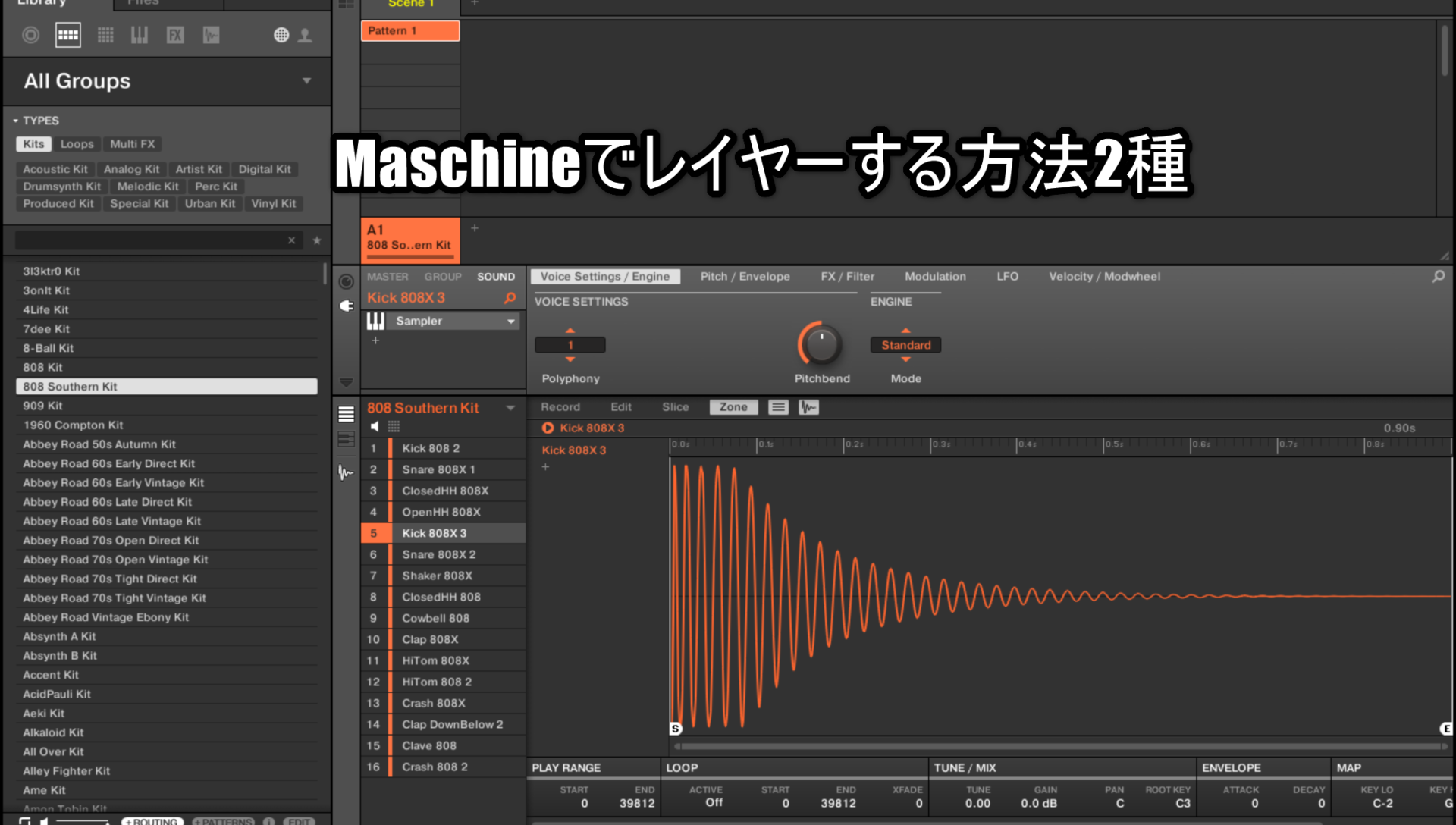The width and height of the screenshot is (1456, 825).
Task: Adjust the Pitchbend knob
Action: (x=821, y=345)
